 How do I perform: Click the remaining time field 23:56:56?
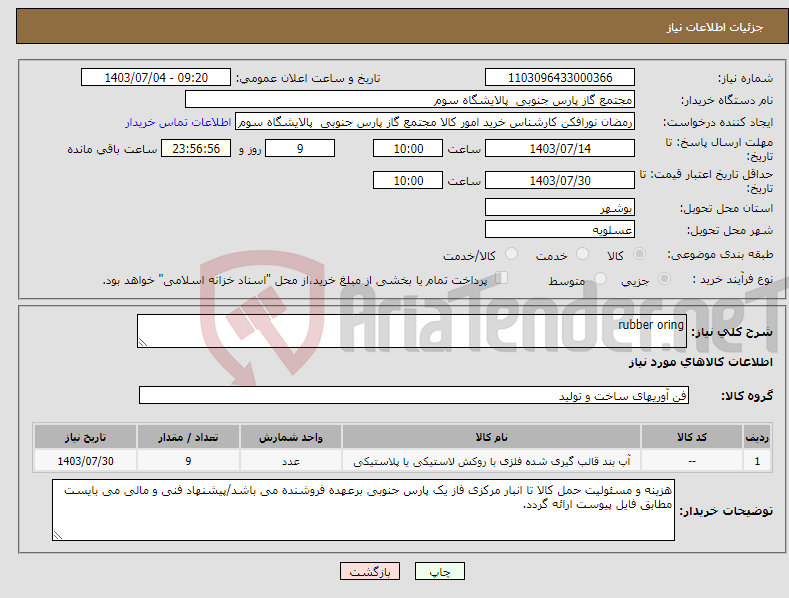click(196, 148)
